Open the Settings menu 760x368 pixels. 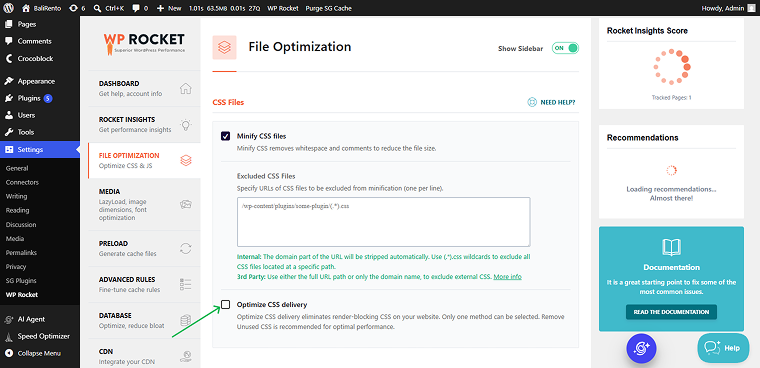click(40, 149)
